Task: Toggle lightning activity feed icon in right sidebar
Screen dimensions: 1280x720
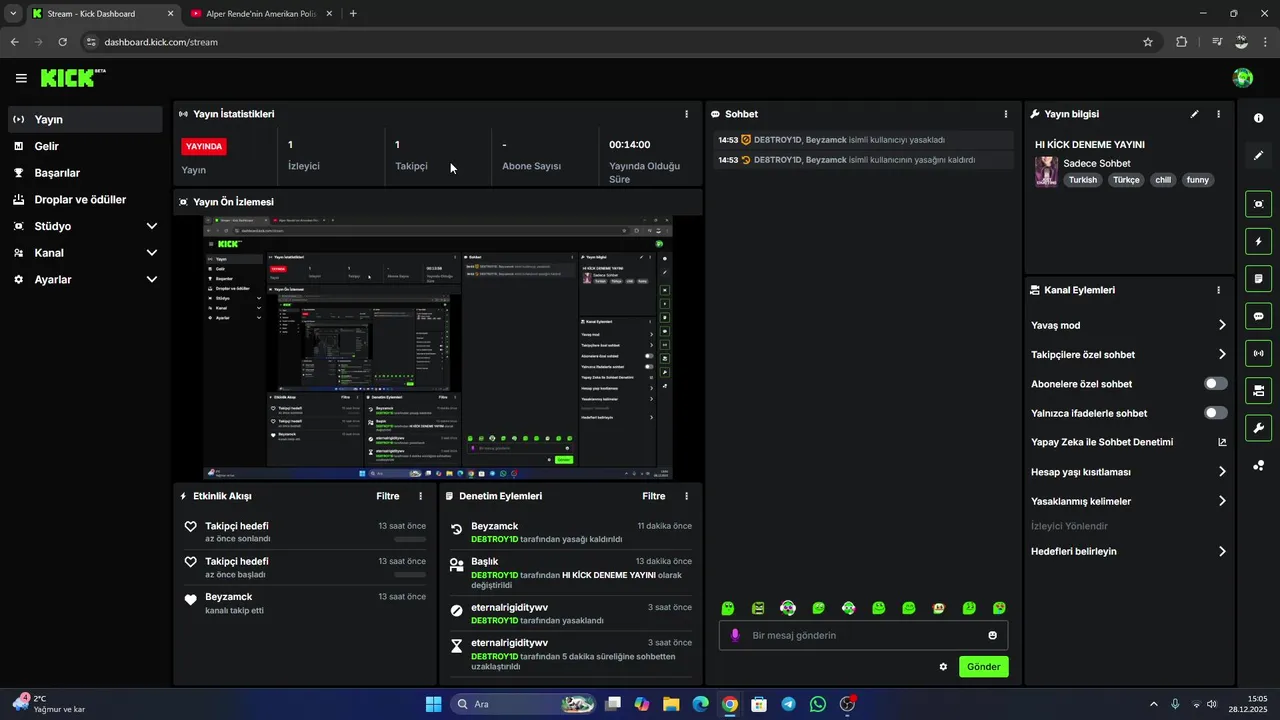Action: click(x=1258, y=241)
